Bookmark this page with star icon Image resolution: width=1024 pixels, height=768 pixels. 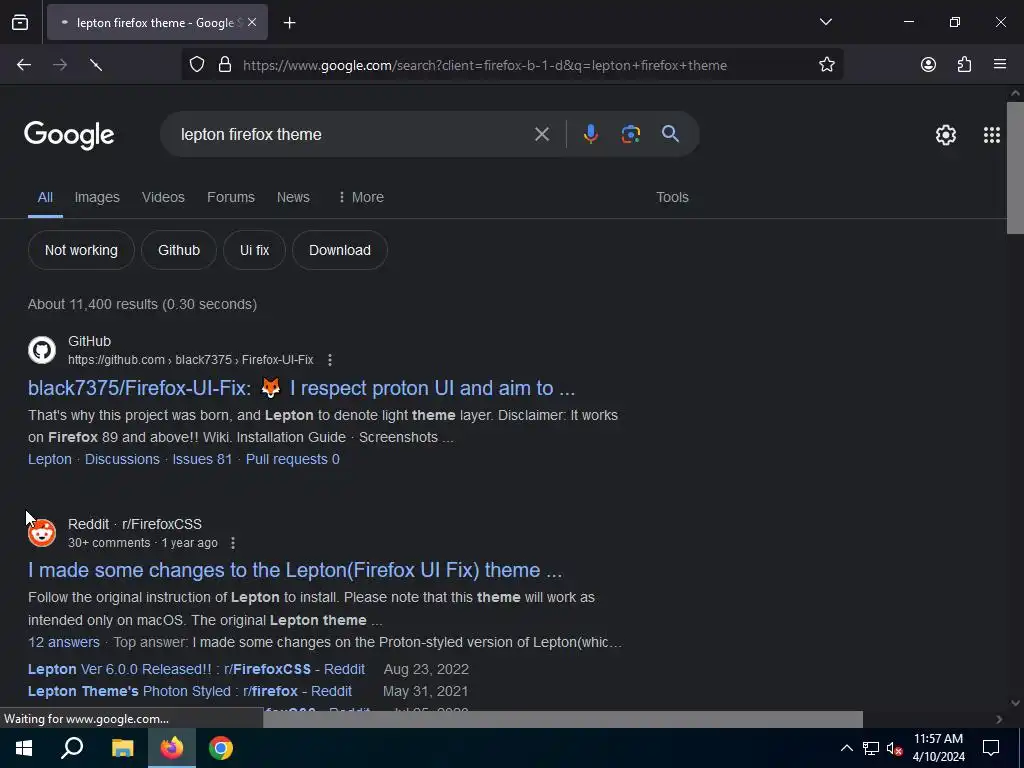(x=827, y=65)
